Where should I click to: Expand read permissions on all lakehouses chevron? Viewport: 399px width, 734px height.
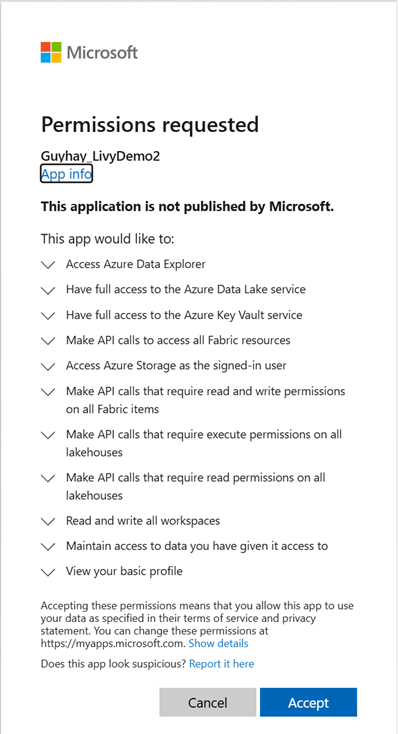(48, 478)
